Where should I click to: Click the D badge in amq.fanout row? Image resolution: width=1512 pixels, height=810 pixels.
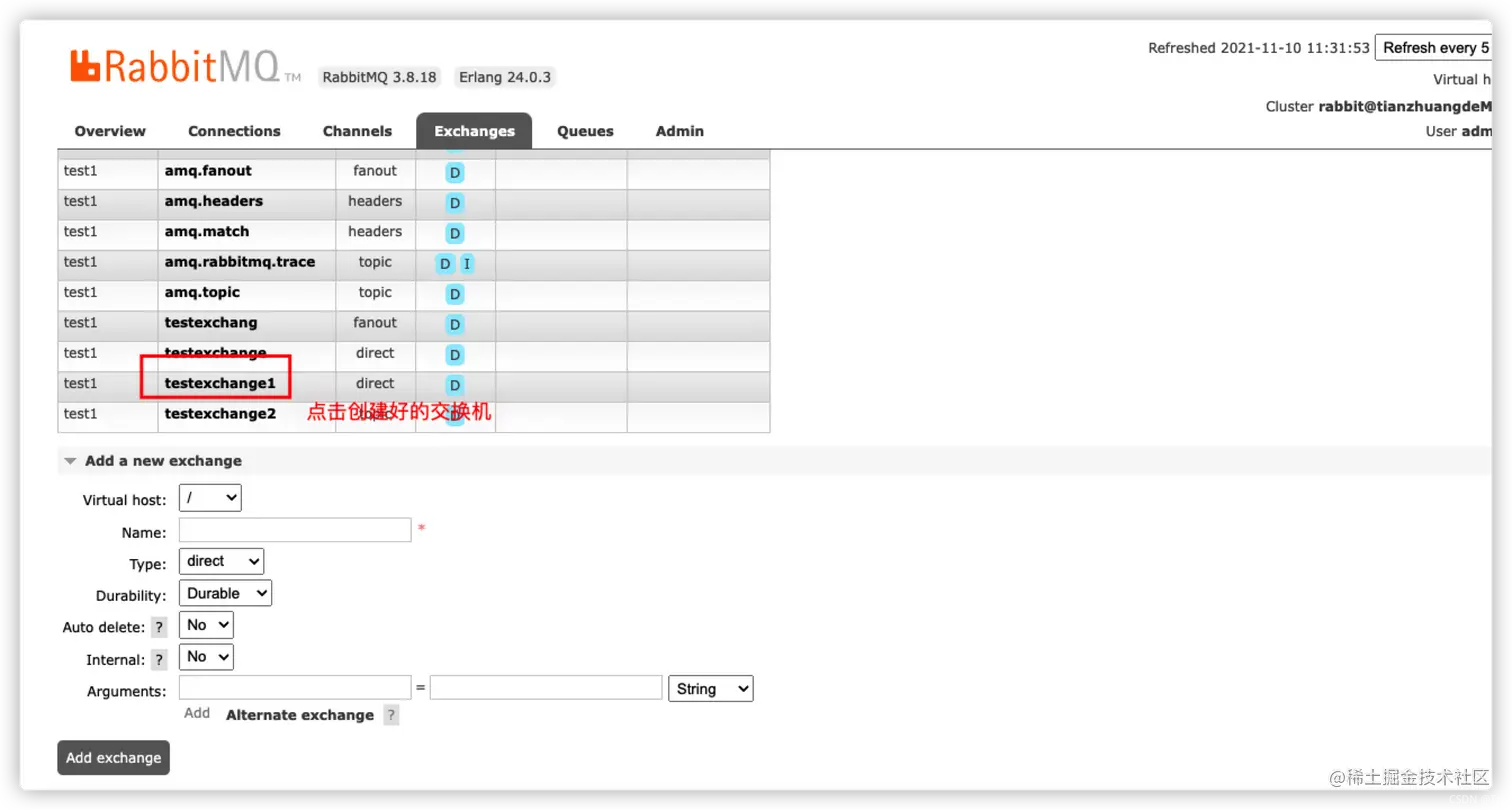(x=455, y=172)
